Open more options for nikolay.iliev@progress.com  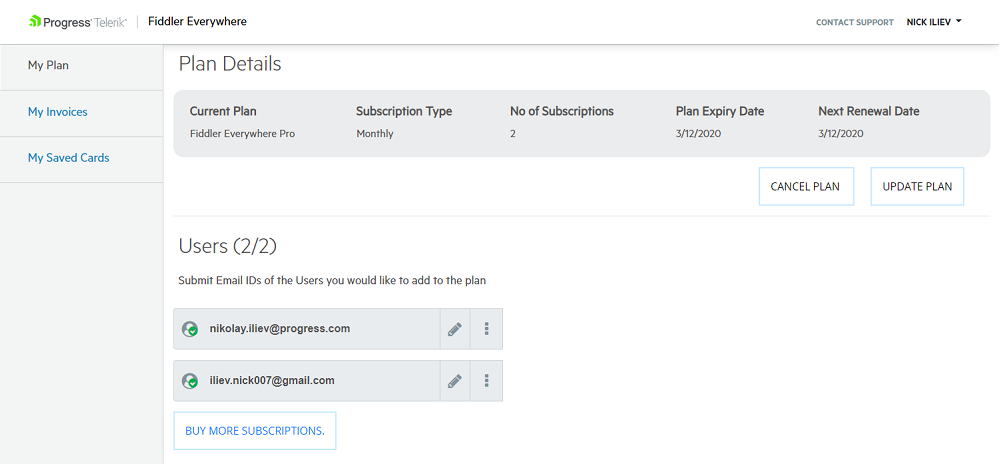point(487,329)
